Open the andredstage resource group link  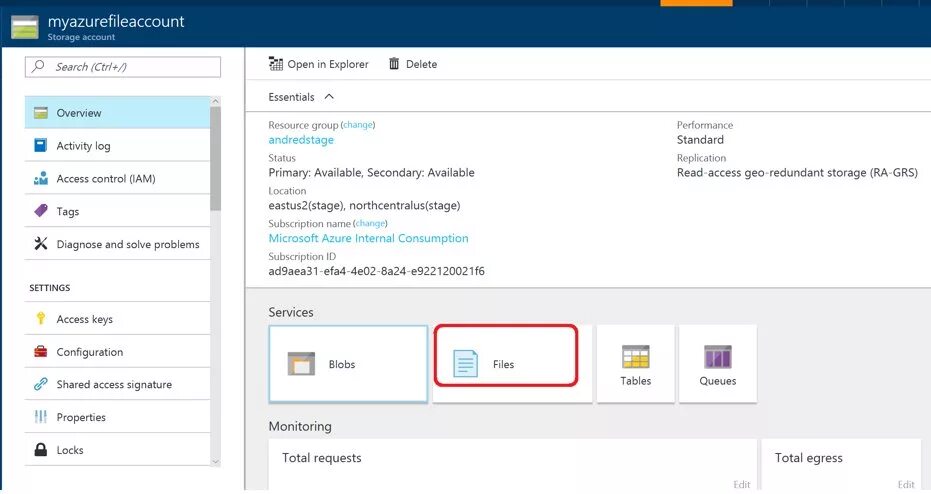(301, 140)
